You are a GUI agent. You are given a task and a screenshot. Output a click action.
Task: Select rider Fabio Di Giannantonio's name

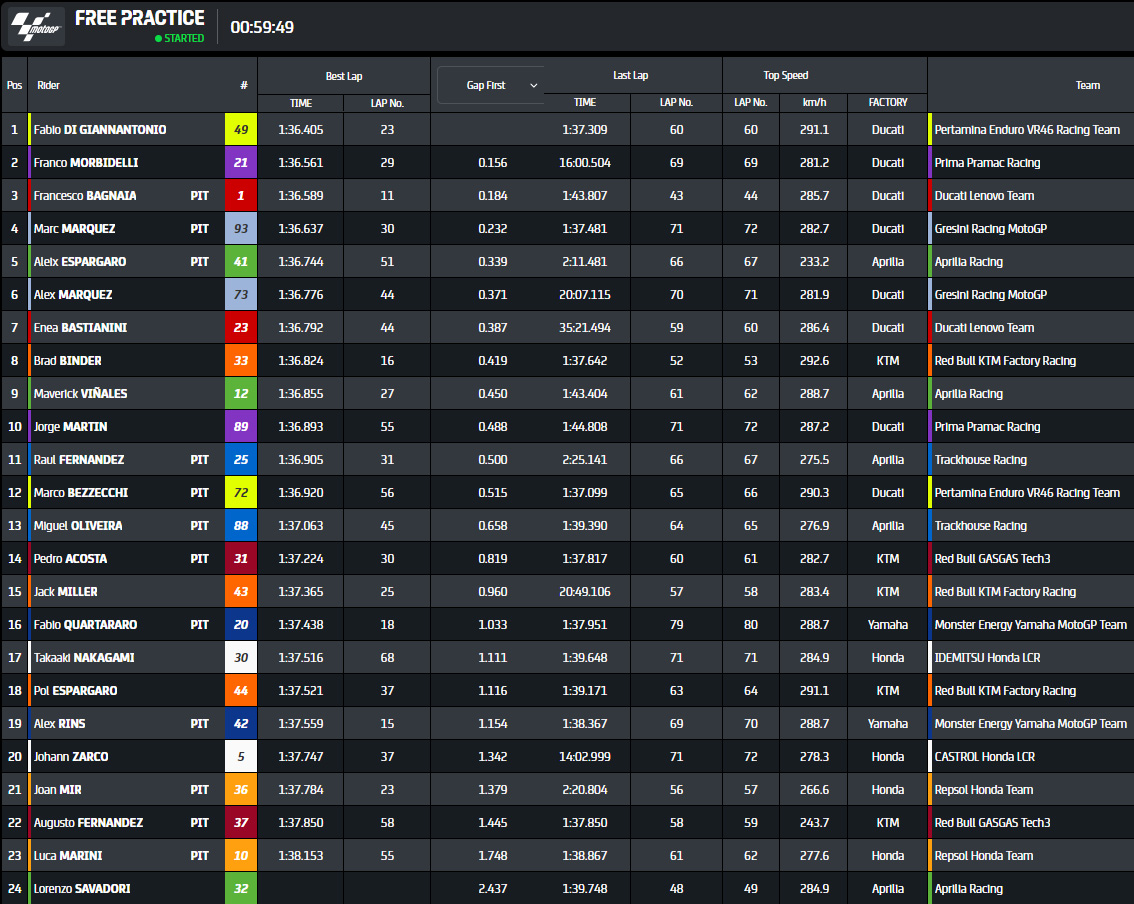click(100, 130)
